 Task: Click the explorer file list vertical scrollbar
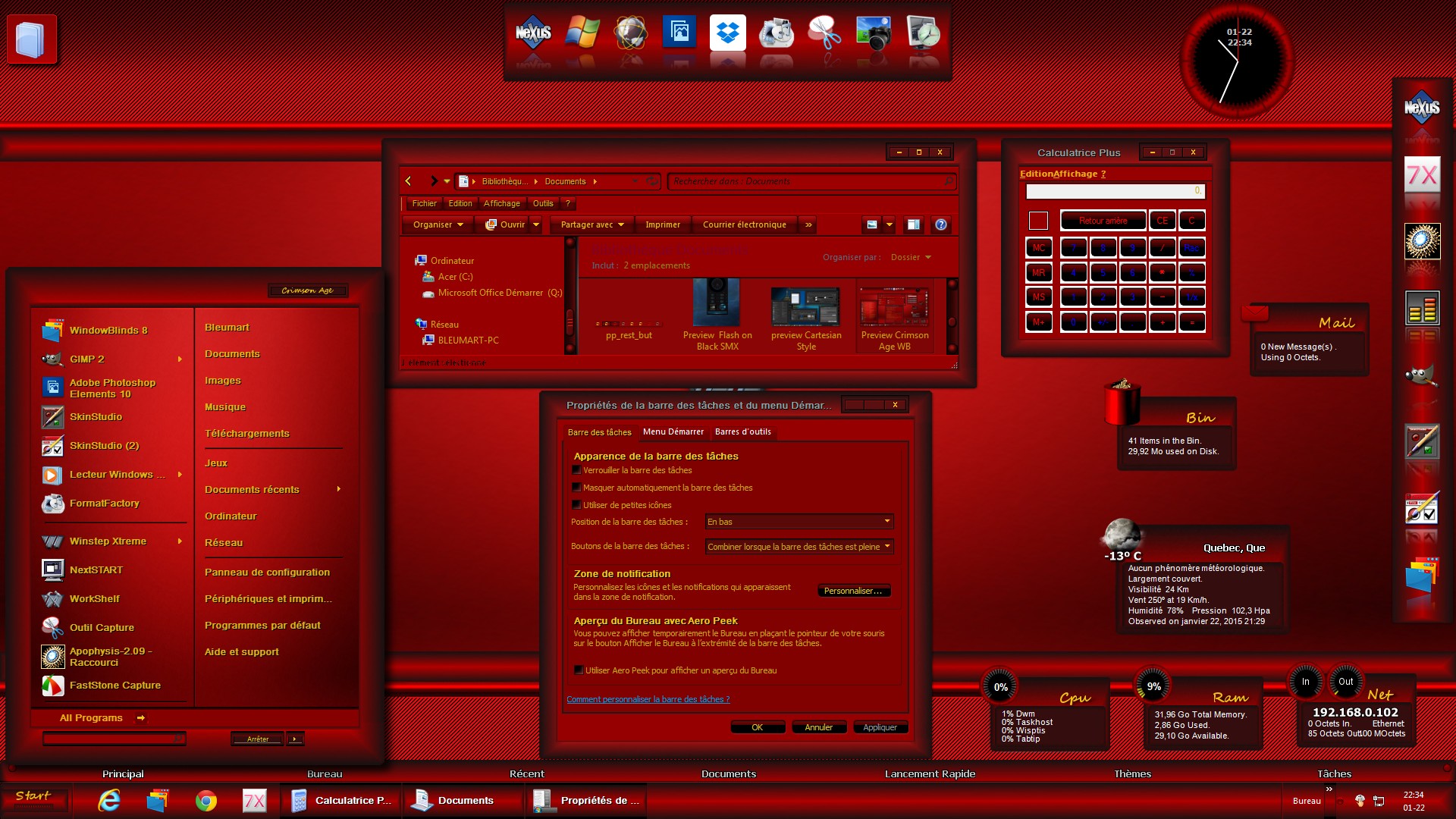(952, 315)
